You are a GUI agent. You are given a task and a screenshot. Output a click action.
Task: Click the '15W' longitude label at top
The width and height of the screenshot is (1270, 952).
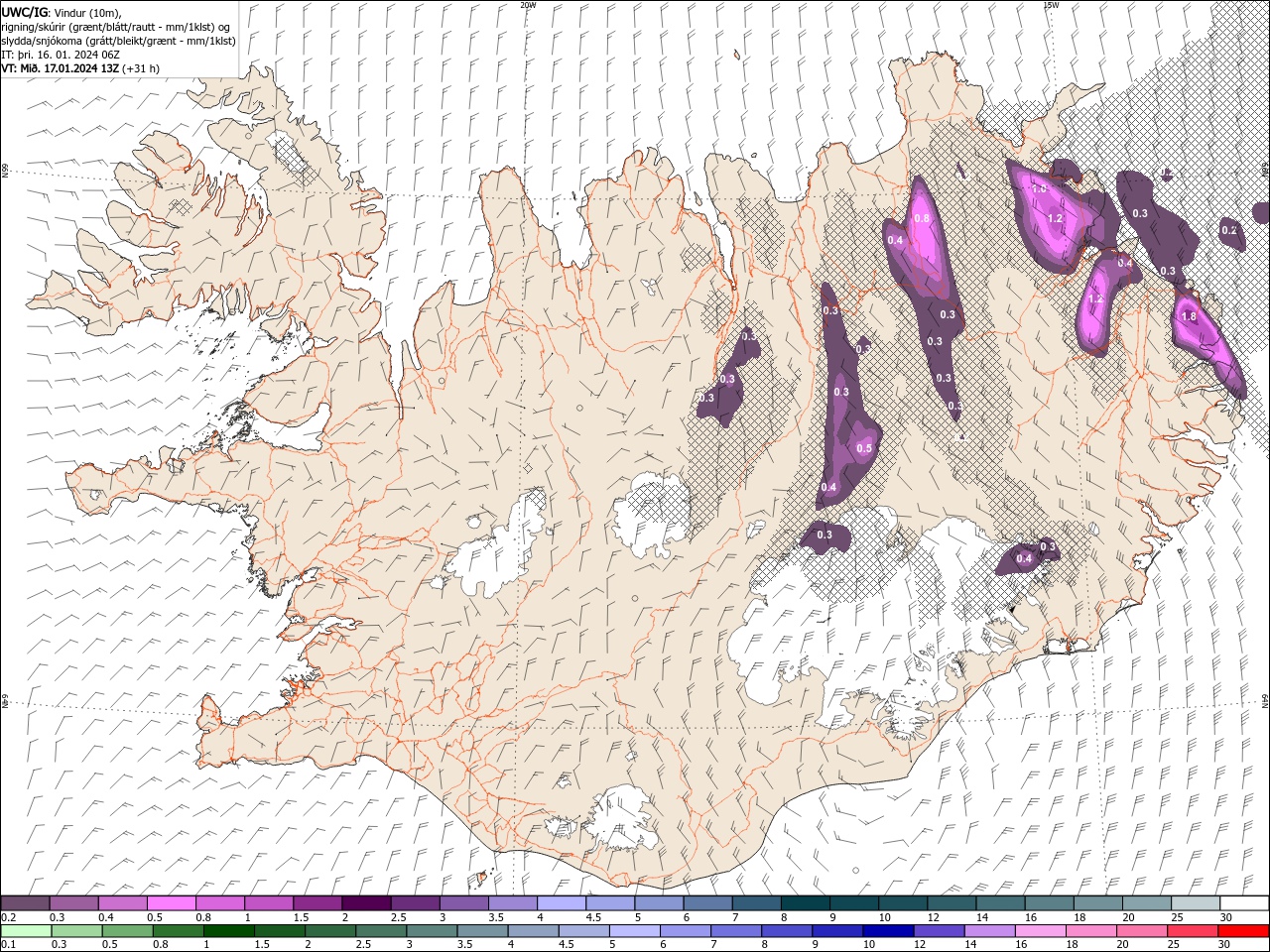(x=1050, y=5)
